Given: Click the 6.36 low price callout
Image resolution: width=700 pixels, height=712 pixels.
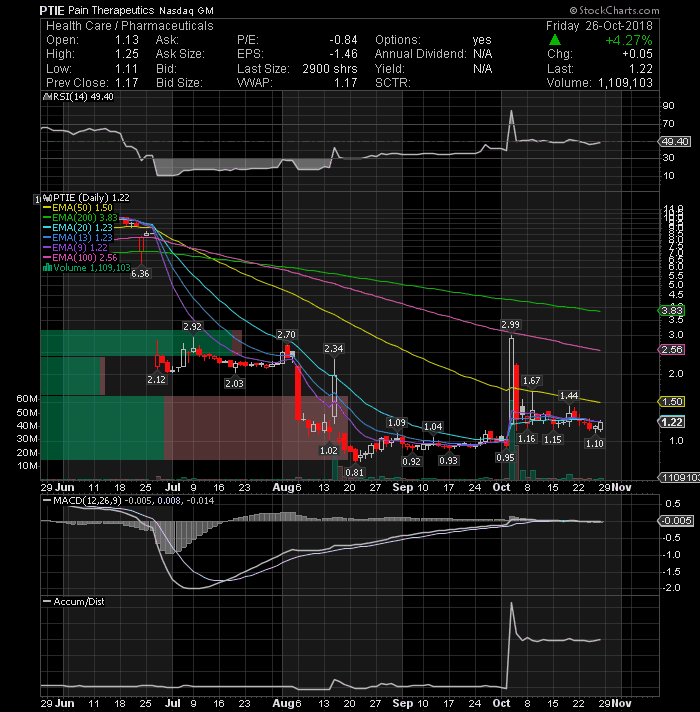Looking at the screenshot, I should tap(140, 274).
